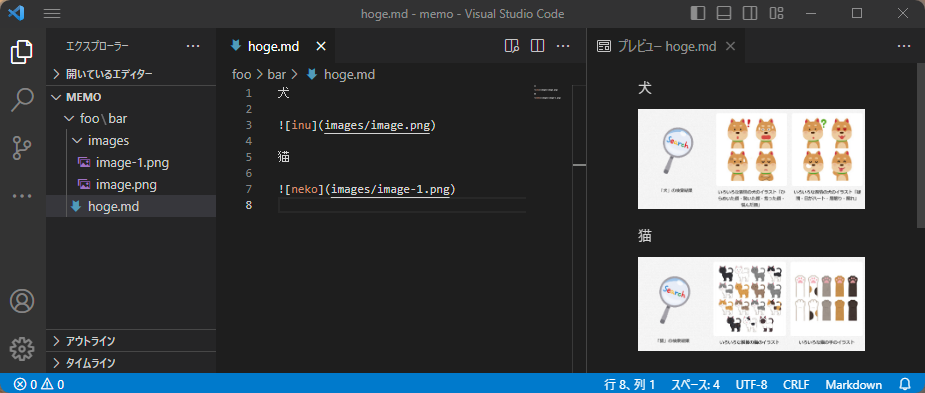Change encoding via UTF-8 status item
Image resolution: width=925 pixels, height=393 pixels.
click(751, 385)
